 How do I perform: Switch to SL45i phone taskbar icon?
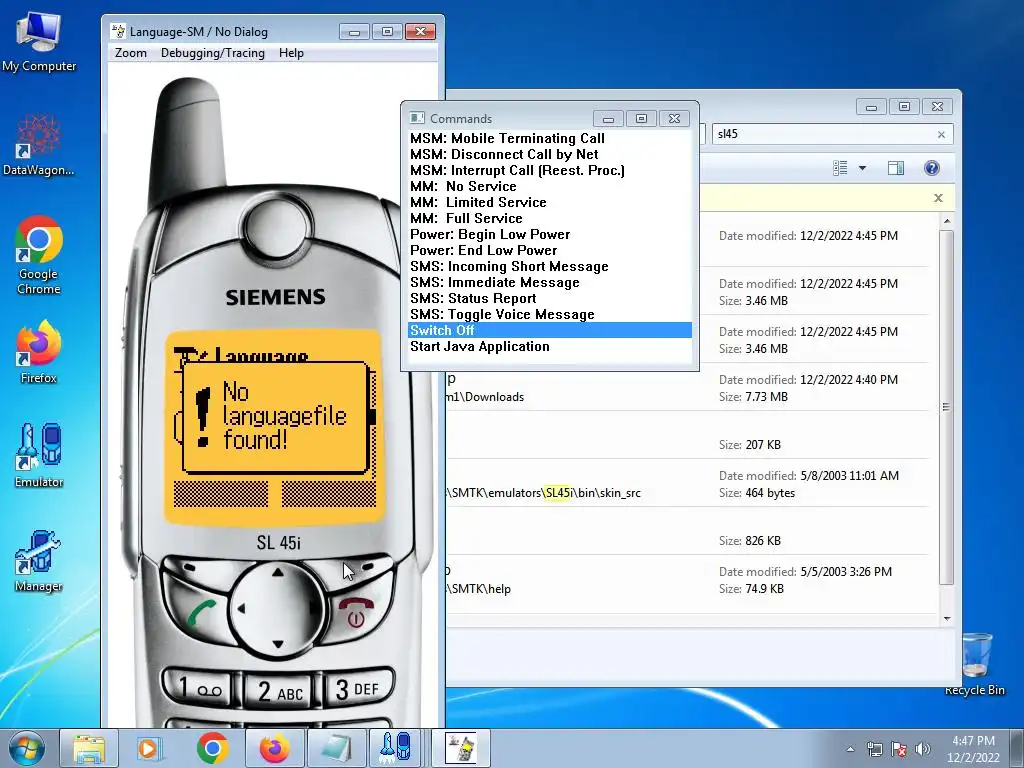tap(460, 748)
